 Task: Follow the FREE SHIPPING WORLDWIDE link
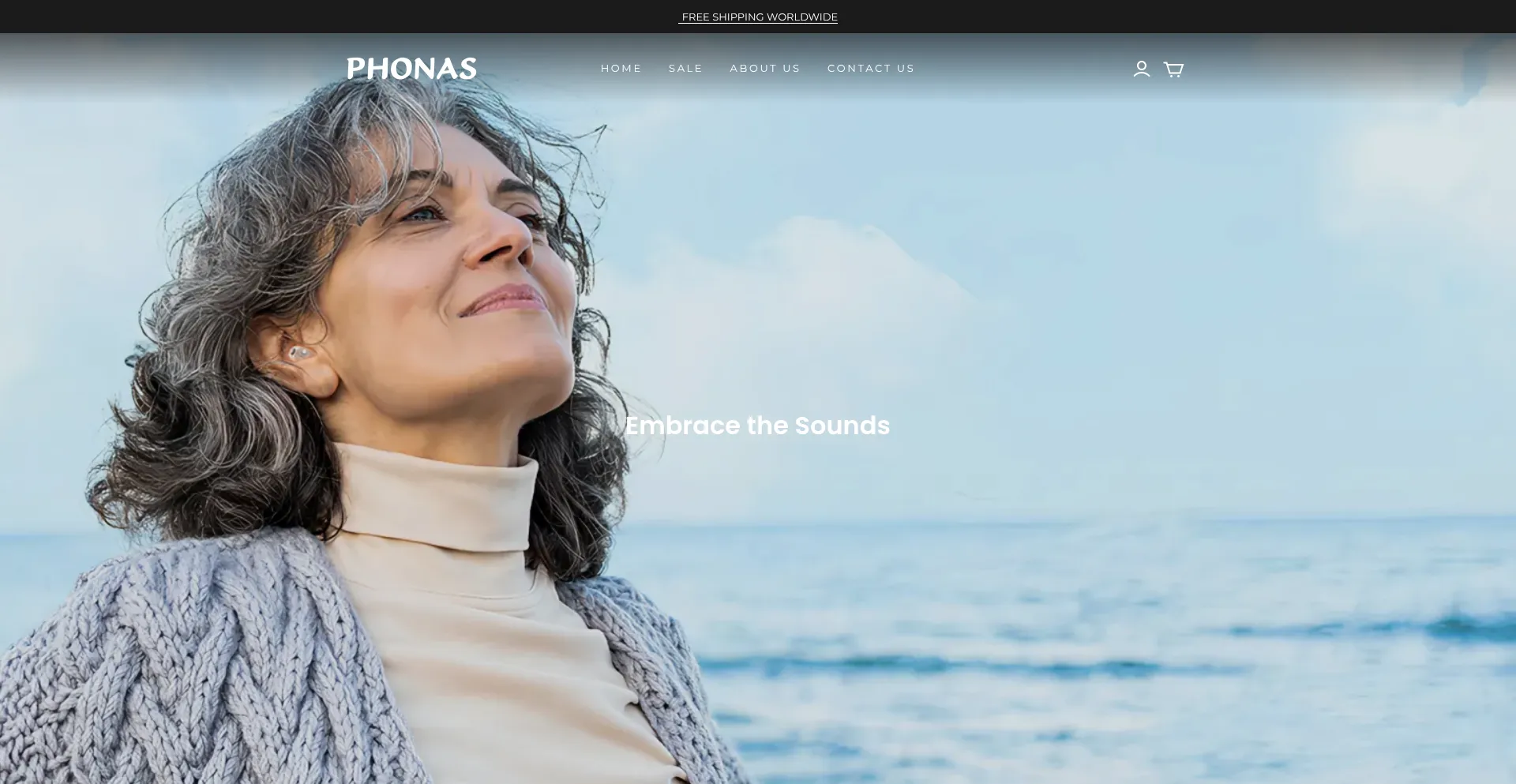tap(759, 17)
